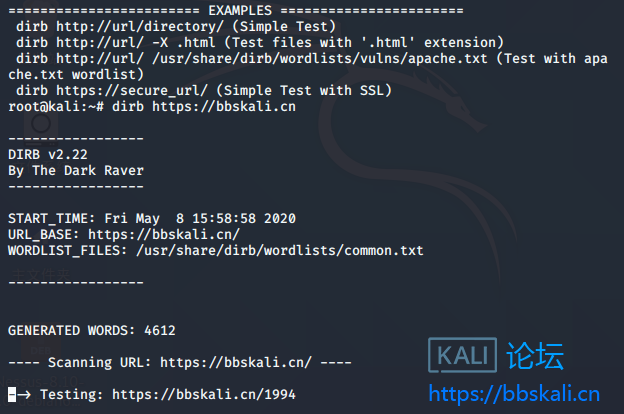Click the testing URL ending in /1994
The width and height of the screenshot is (624, 414).
[203, 395]
